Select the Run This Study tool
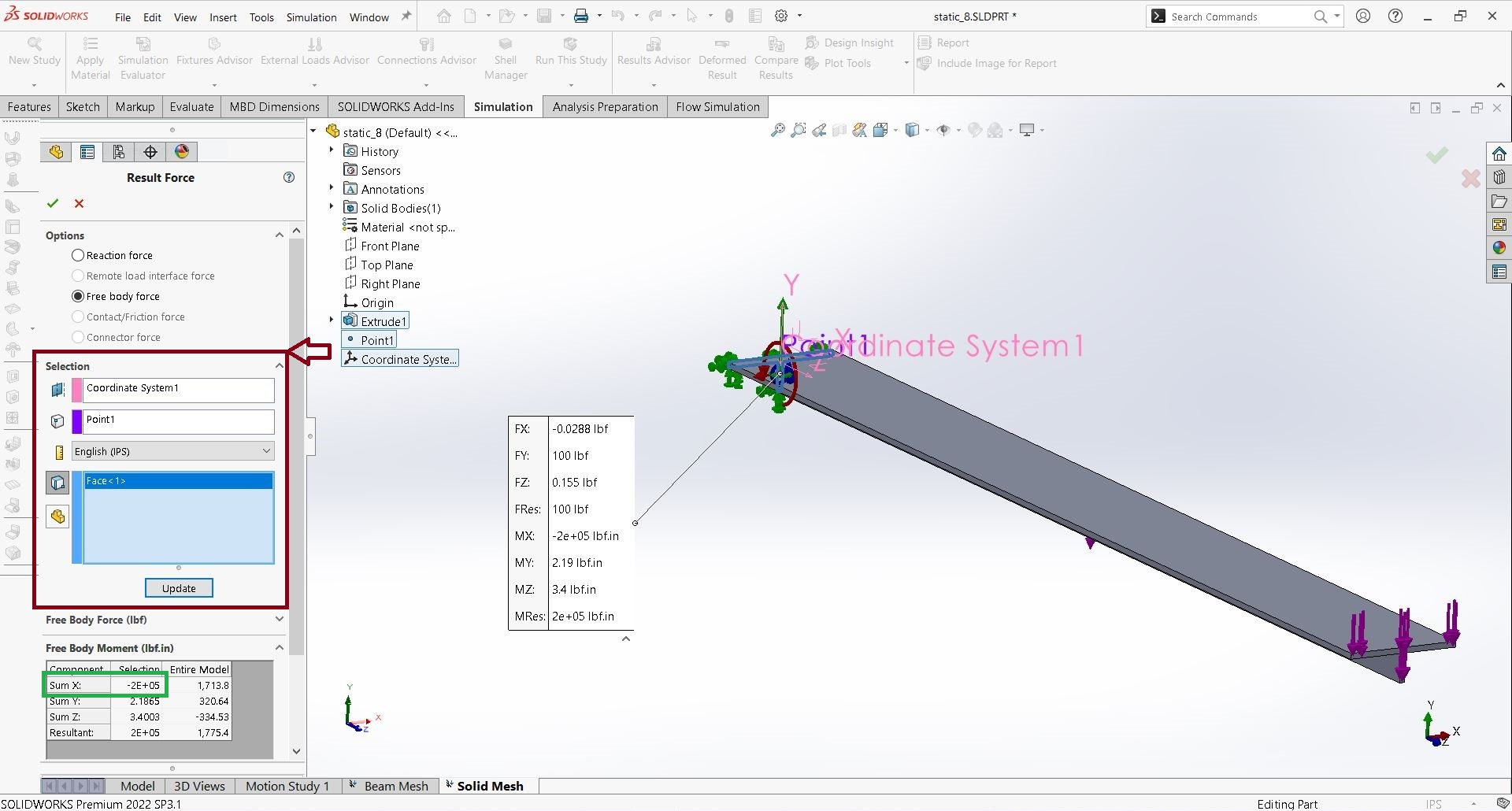Screen dimensions: 1512x811 click(571, 57)
